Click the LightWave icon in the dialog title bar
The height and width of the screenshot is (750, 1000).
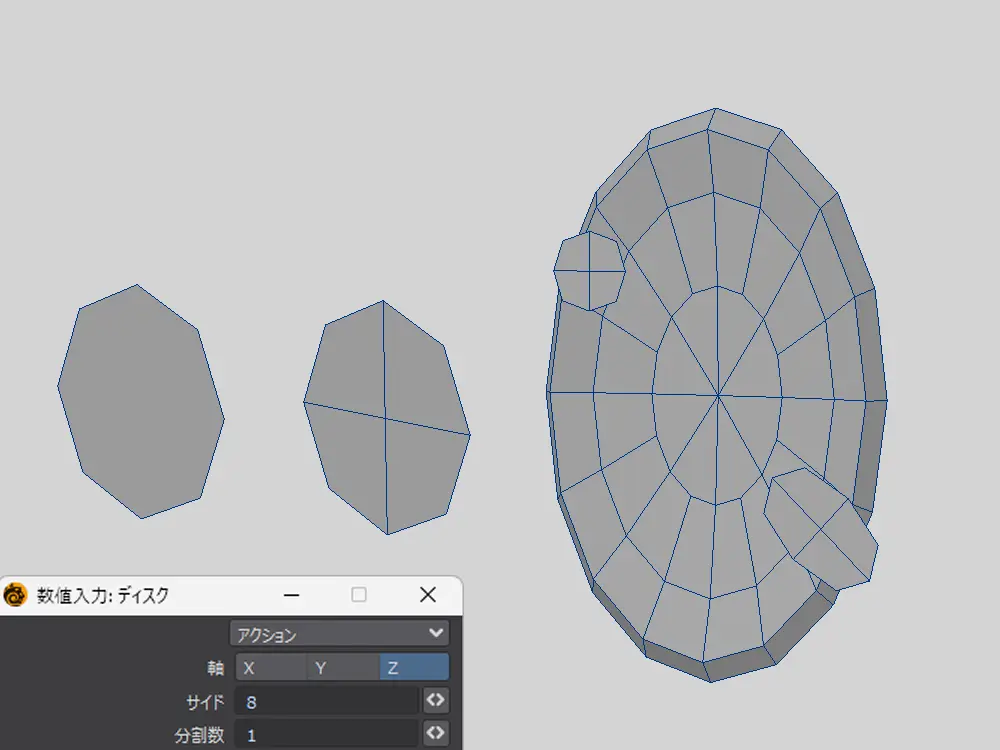coord(15,596)
